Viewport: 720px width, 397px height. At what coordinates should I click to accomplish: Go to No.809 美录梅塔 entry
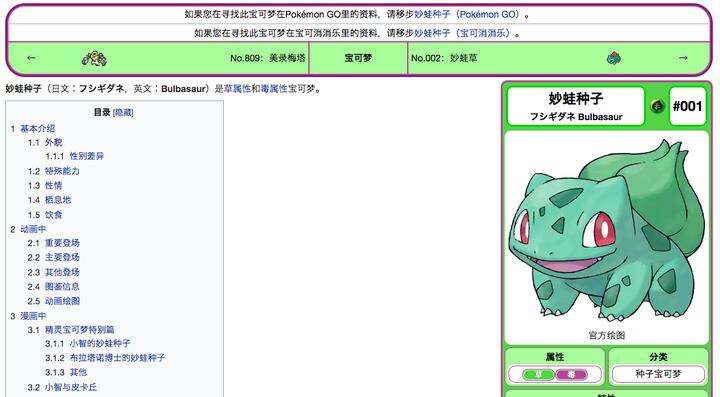pyautogui.click(x=268, y=58)
